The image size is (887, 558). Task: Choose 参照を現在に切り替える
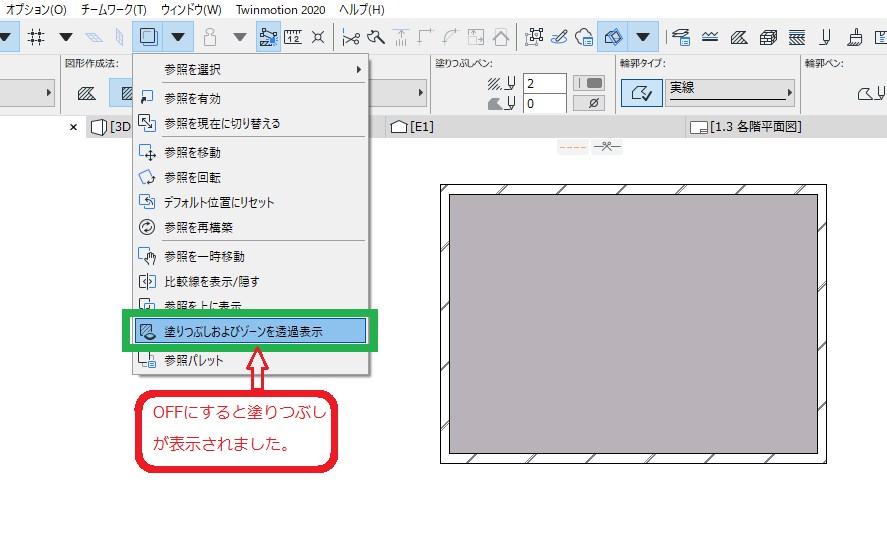(x=251, y=123)
